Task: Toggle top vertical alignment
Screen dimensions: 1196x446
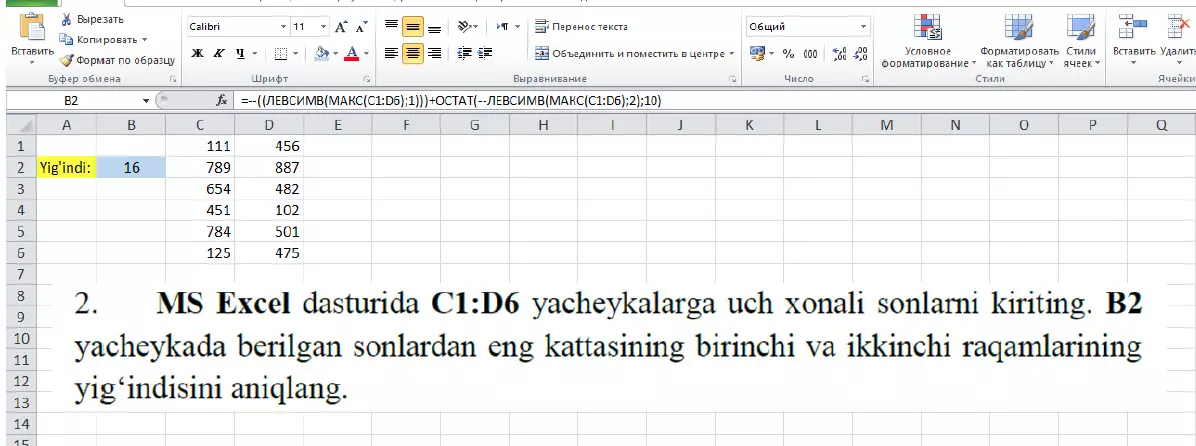Action: coord(391,27)
